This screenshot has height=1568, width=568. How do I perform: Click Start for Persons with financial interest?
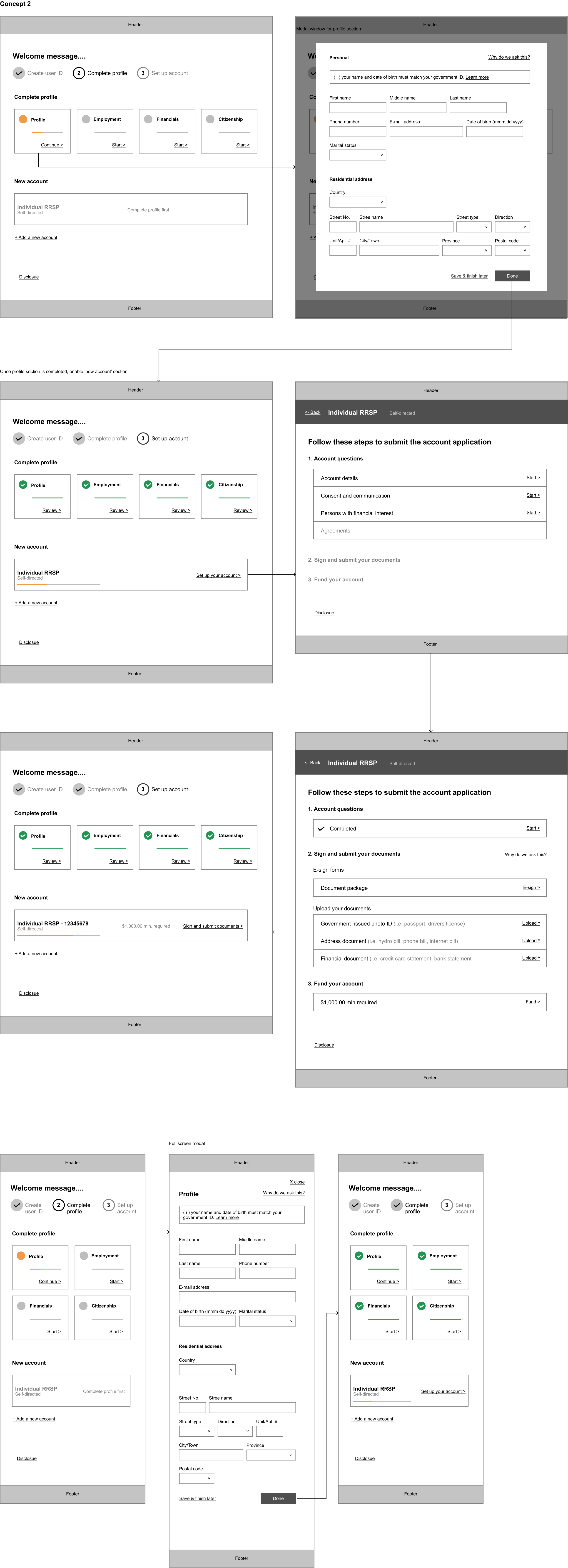coord(533,513)
